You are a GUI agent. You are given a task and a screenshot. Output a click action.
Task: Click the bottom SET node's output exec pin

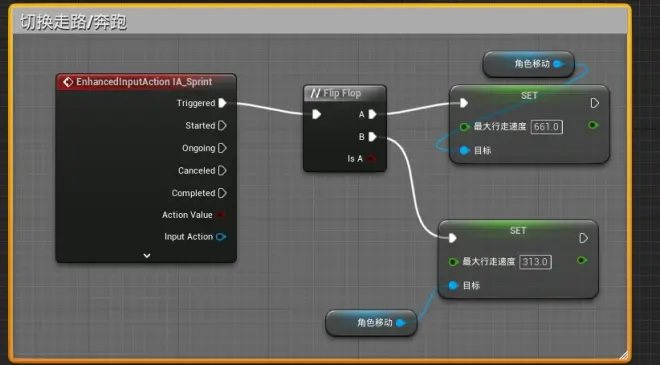tap(583, 238)
